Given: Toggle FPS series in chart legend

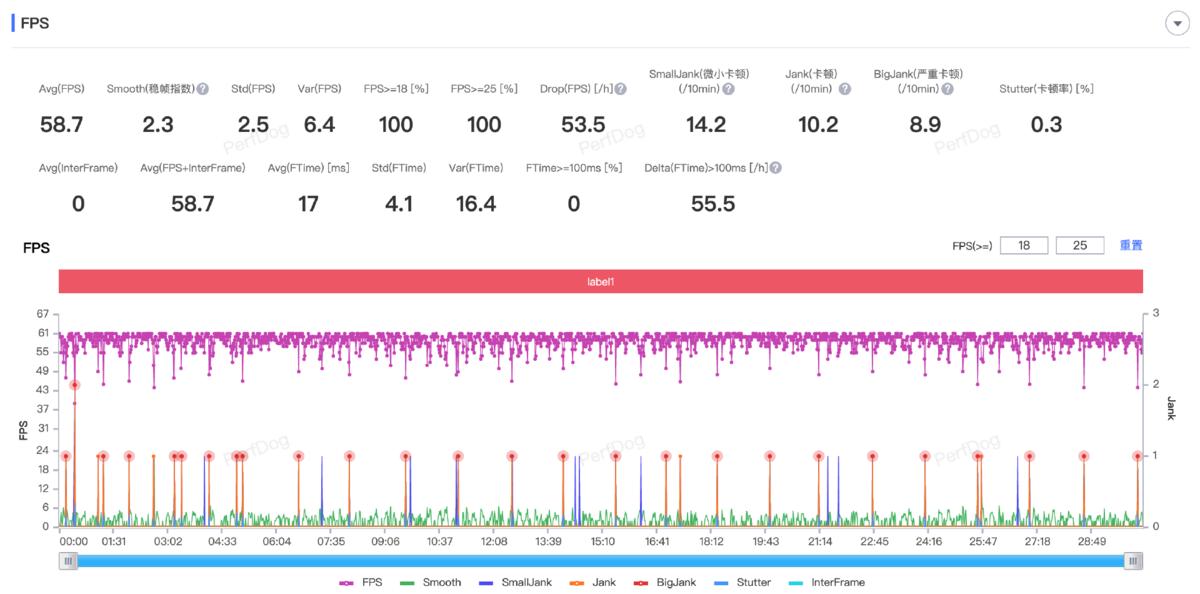Looking at the screenshot, I should 361,582.
